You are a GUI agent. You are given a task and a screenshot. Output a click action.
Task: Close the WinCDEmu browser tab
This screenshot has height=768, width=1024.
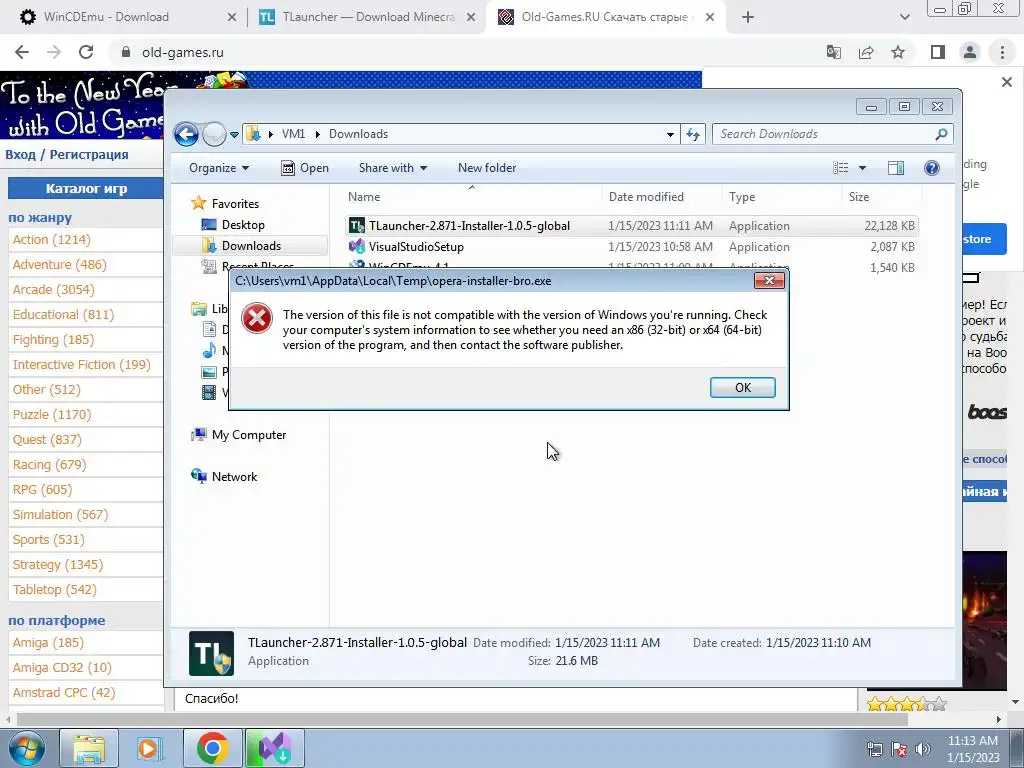click(231, 18)
